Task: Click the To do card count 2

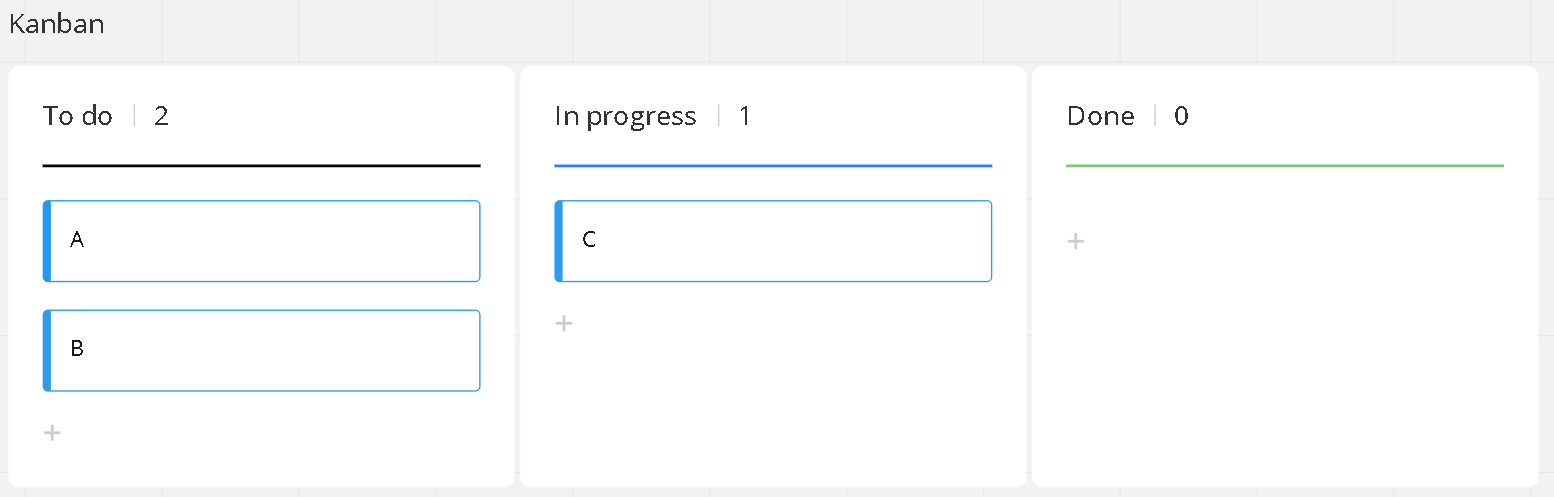Action: coord(161,116)
